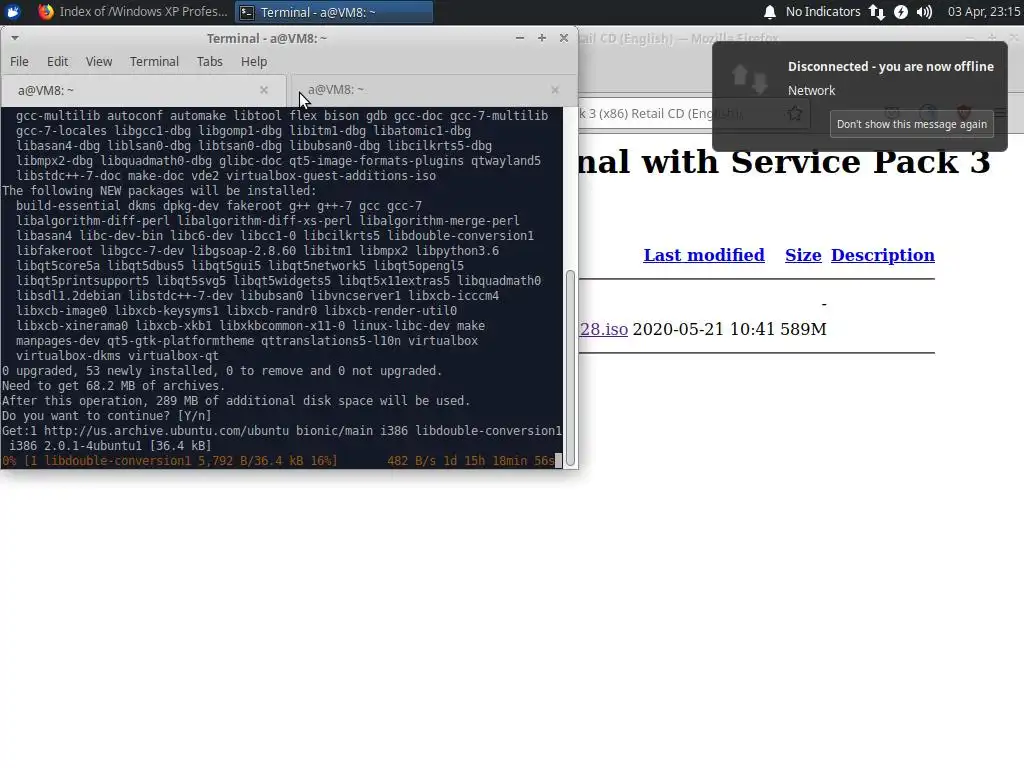The width and height of the screenshot is (1024, 768).
Task: Open the notifications bell icon
Action: point(770,12)
